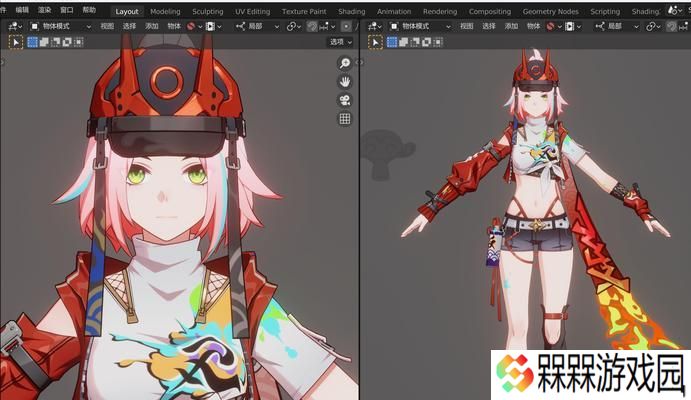The image size is (691, 400).
Task: Open film-strip icon dropdown in left viewport header
Action: coord(213,26)
